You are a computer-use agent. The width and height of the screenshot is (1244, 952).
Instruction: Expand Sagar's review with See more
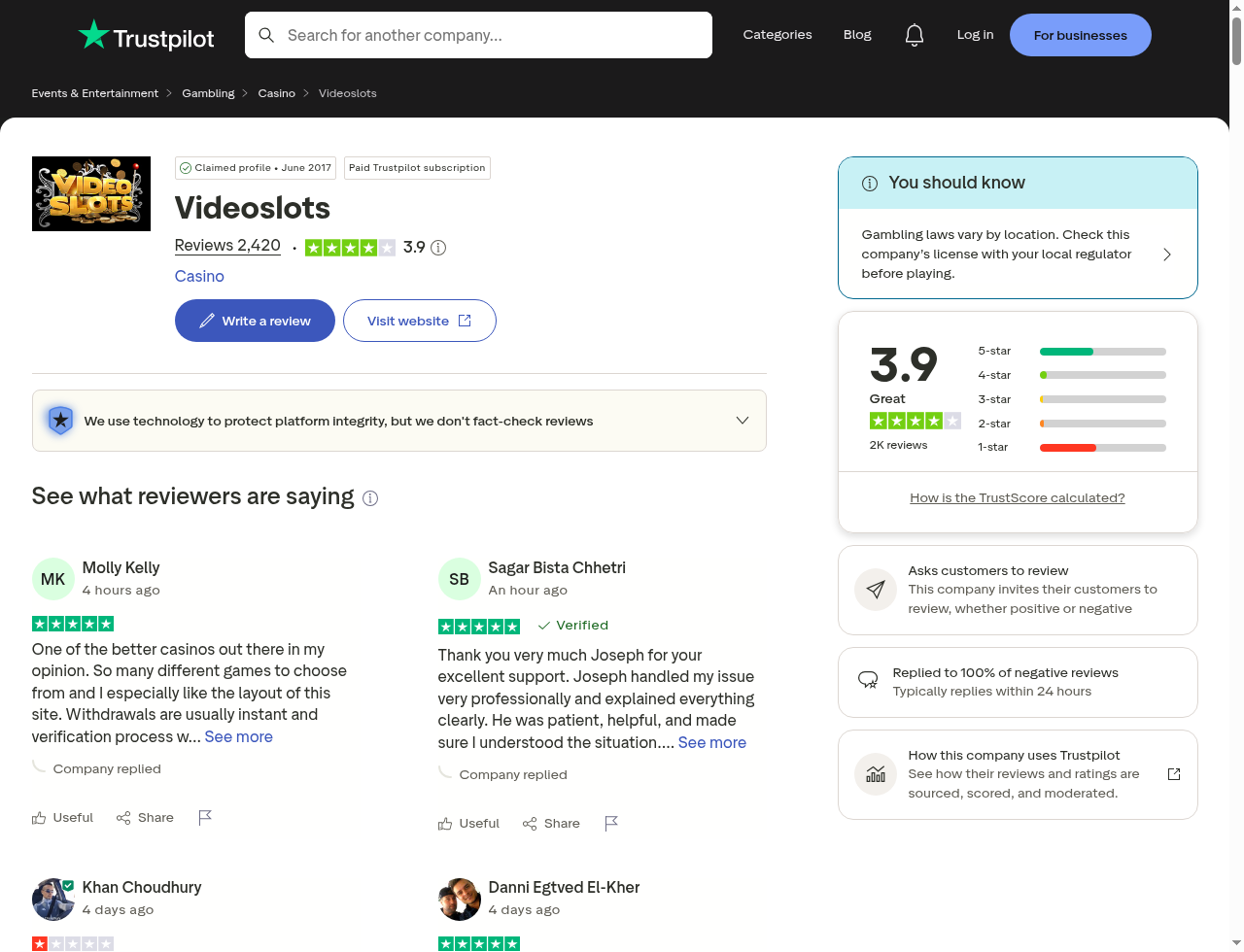(x=712, y=743)
